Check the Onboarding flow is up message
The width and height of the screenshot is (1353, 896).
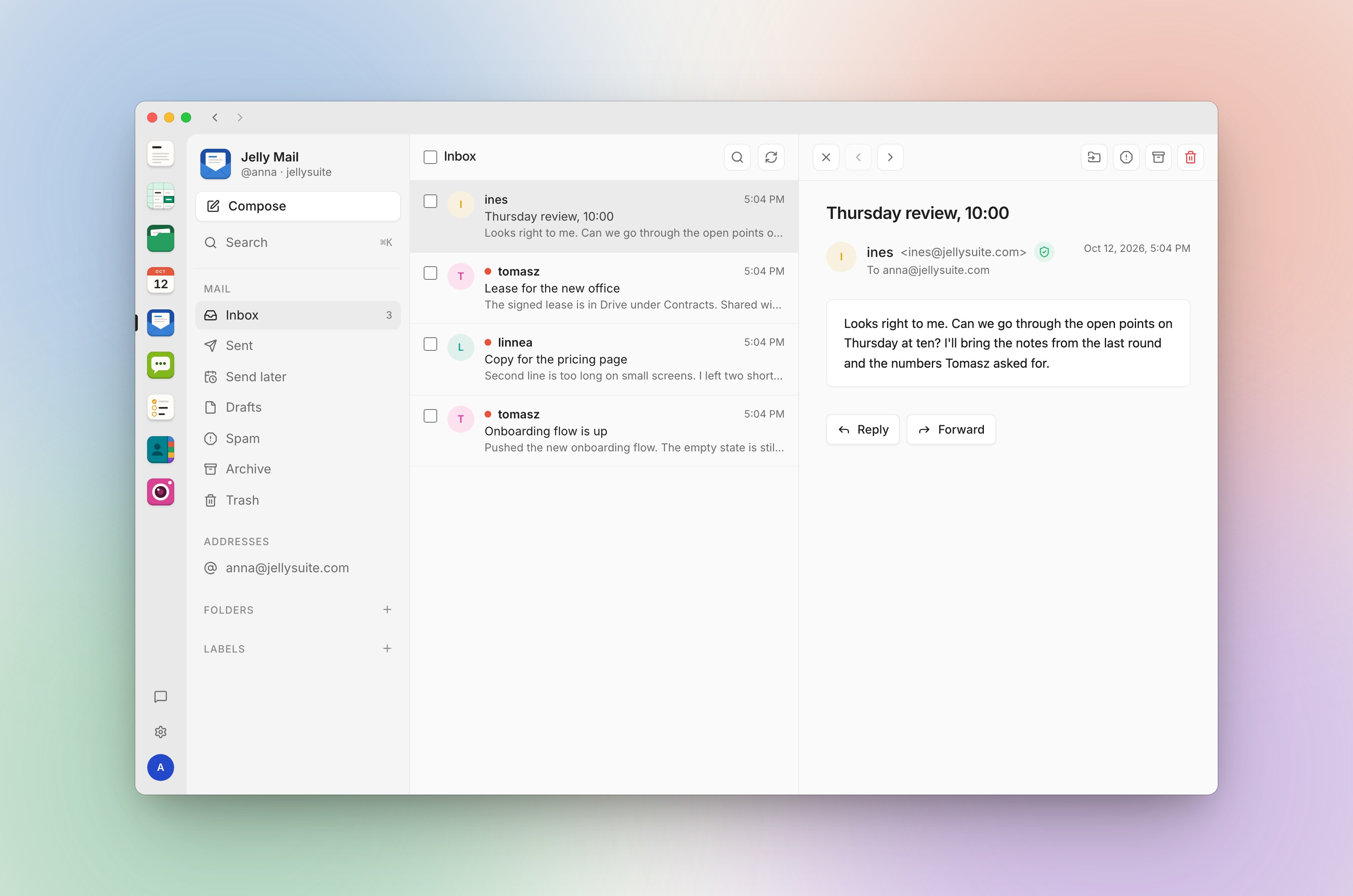point(430,416)
